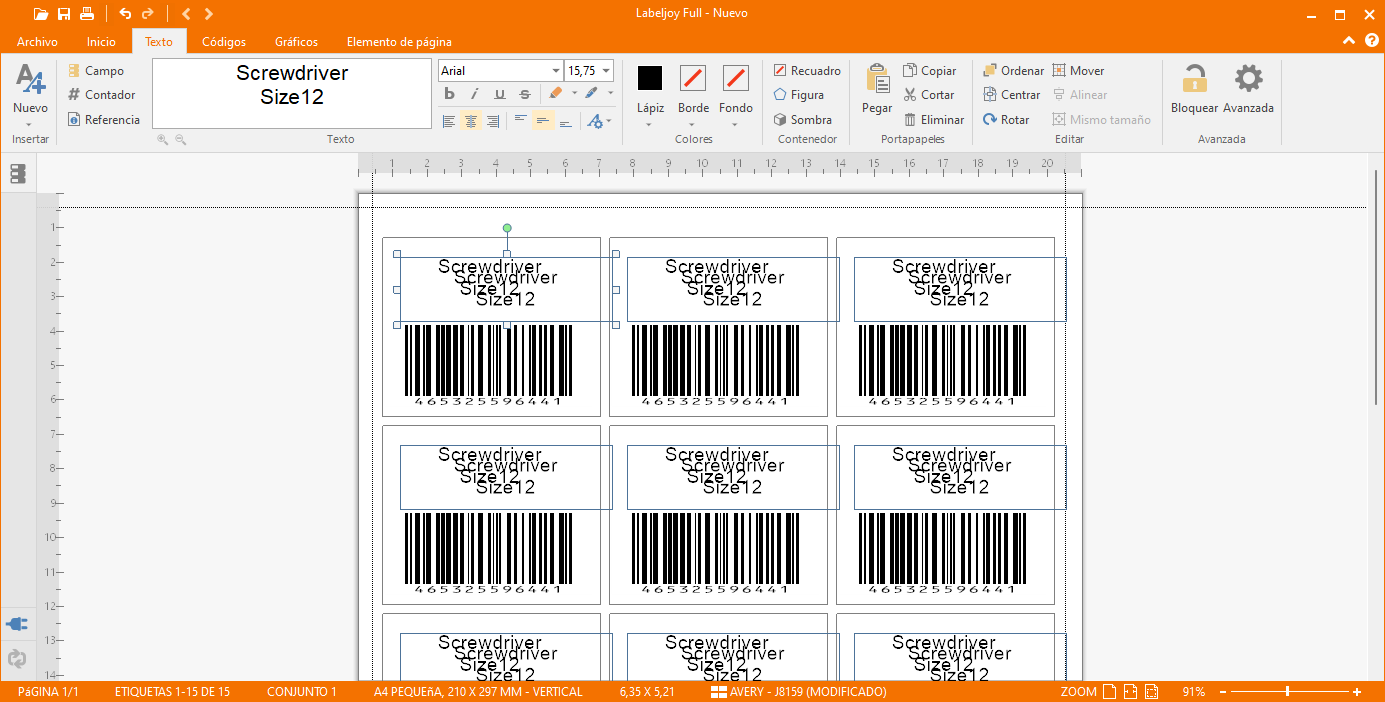Viewport: 1385px width, 702px height.
Task: Switch to the Gráficos tab
Action: 296,42
